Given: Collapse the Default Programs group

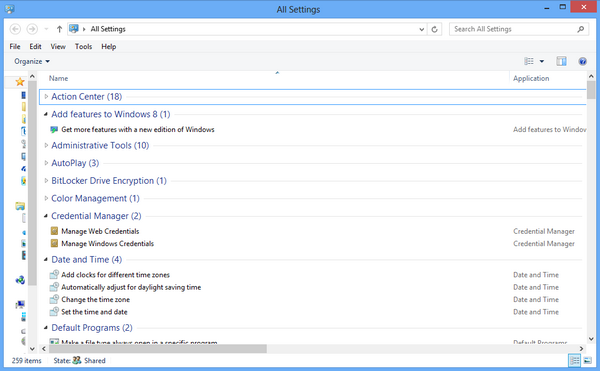Looking at the screenshot, I should tap(46, 328).
